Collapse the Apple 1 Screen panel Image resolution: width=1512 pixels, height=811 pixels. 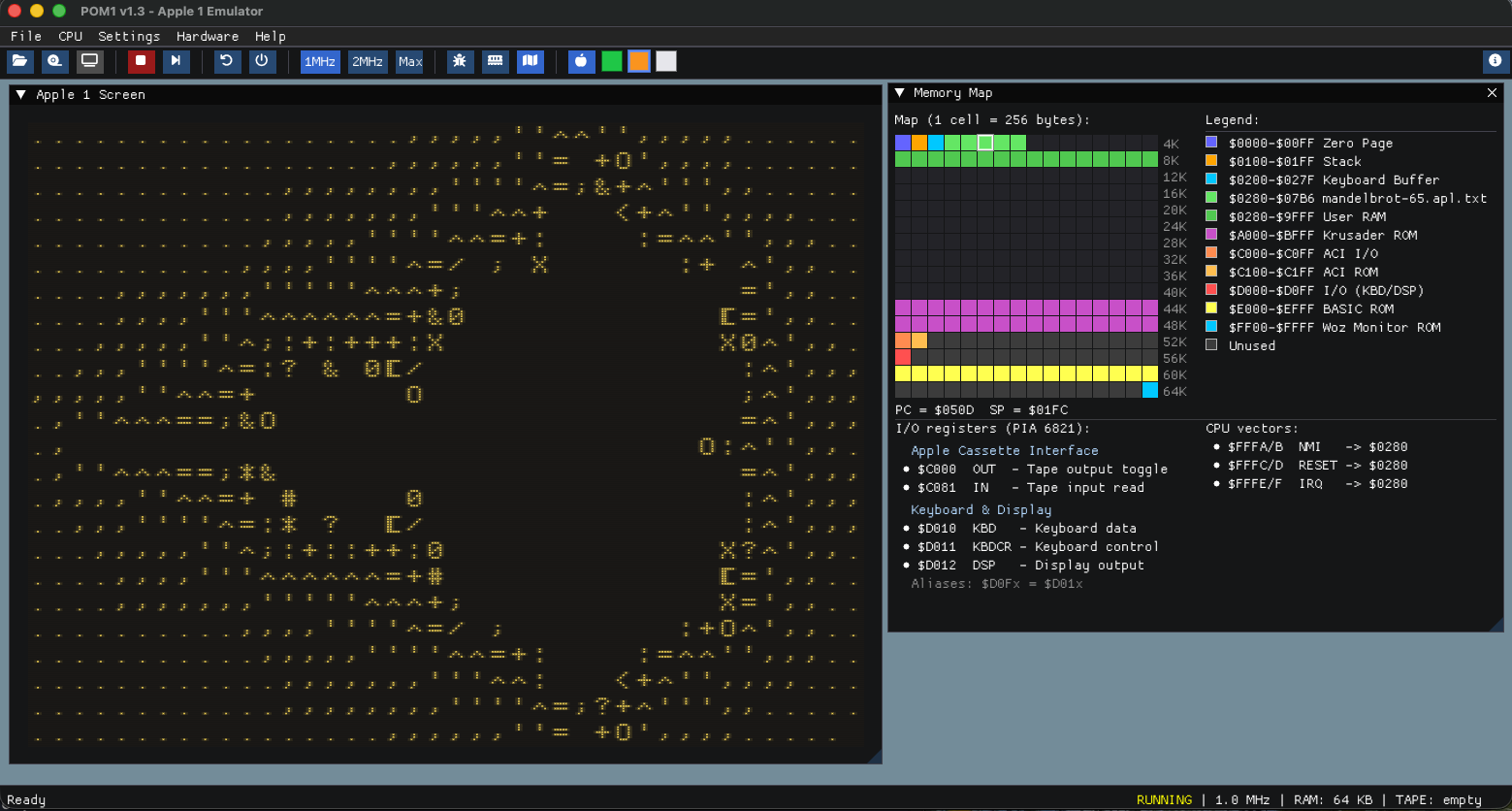[21, 94]
